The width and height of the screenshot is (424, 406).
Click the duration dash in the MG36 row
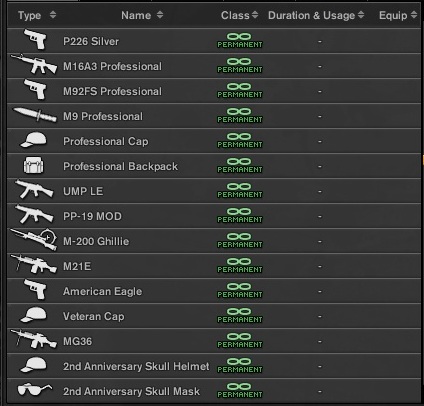320,341
